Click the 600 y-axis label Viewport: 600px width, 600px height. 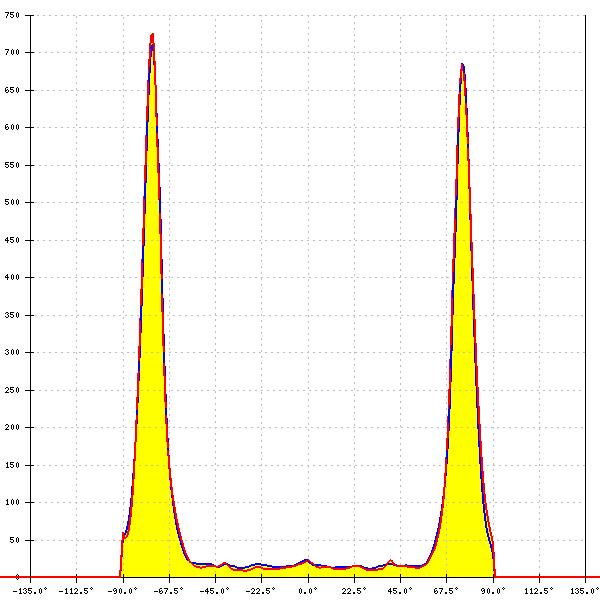click(12, 127)
